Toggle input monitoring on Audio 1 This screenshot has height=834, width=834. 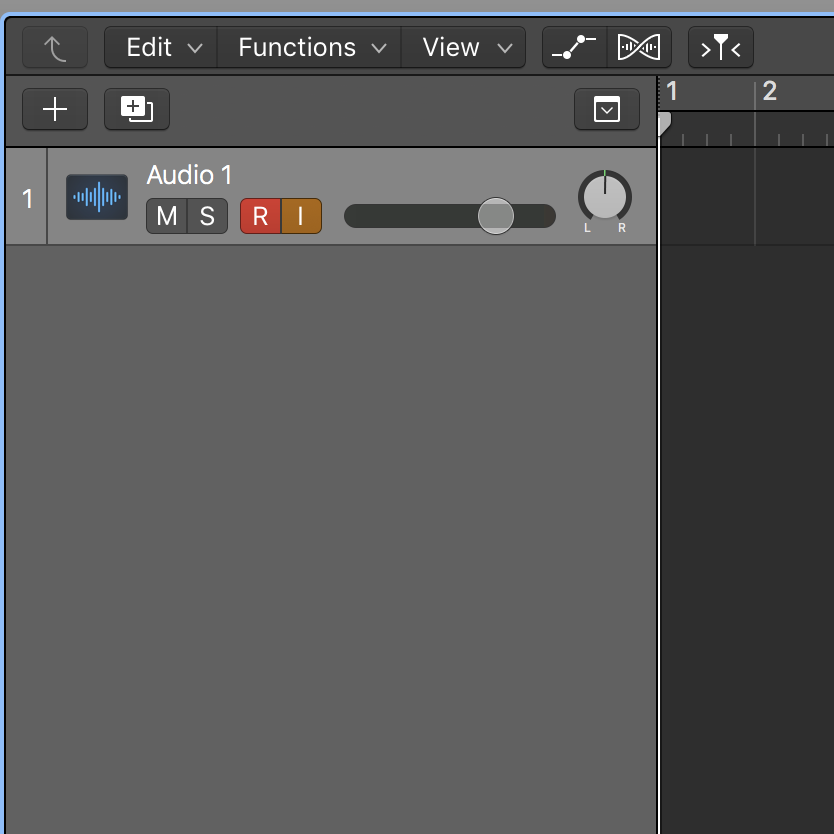pos(301,216)
